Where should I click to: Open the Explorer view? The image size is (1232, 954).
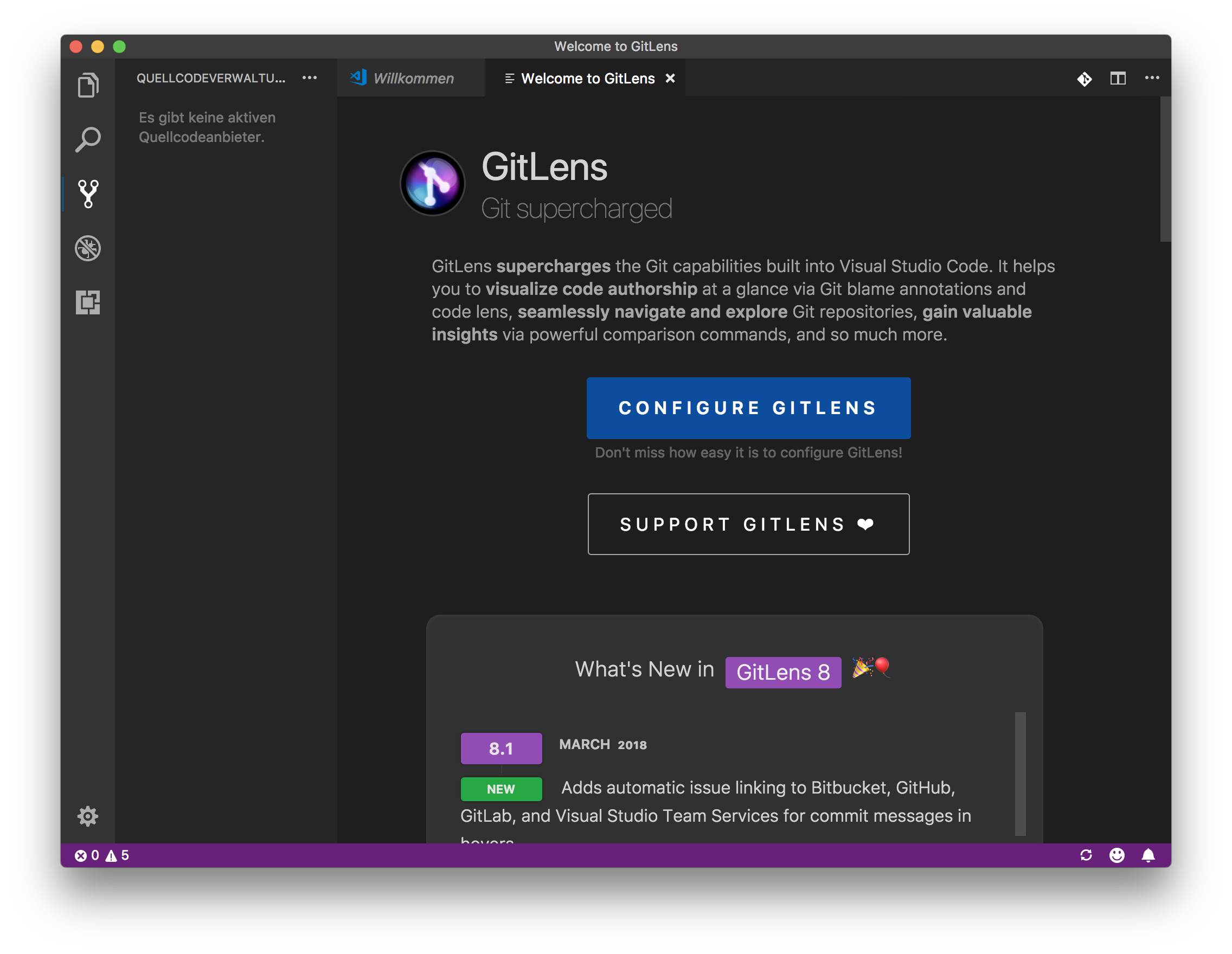coord(88,85)
